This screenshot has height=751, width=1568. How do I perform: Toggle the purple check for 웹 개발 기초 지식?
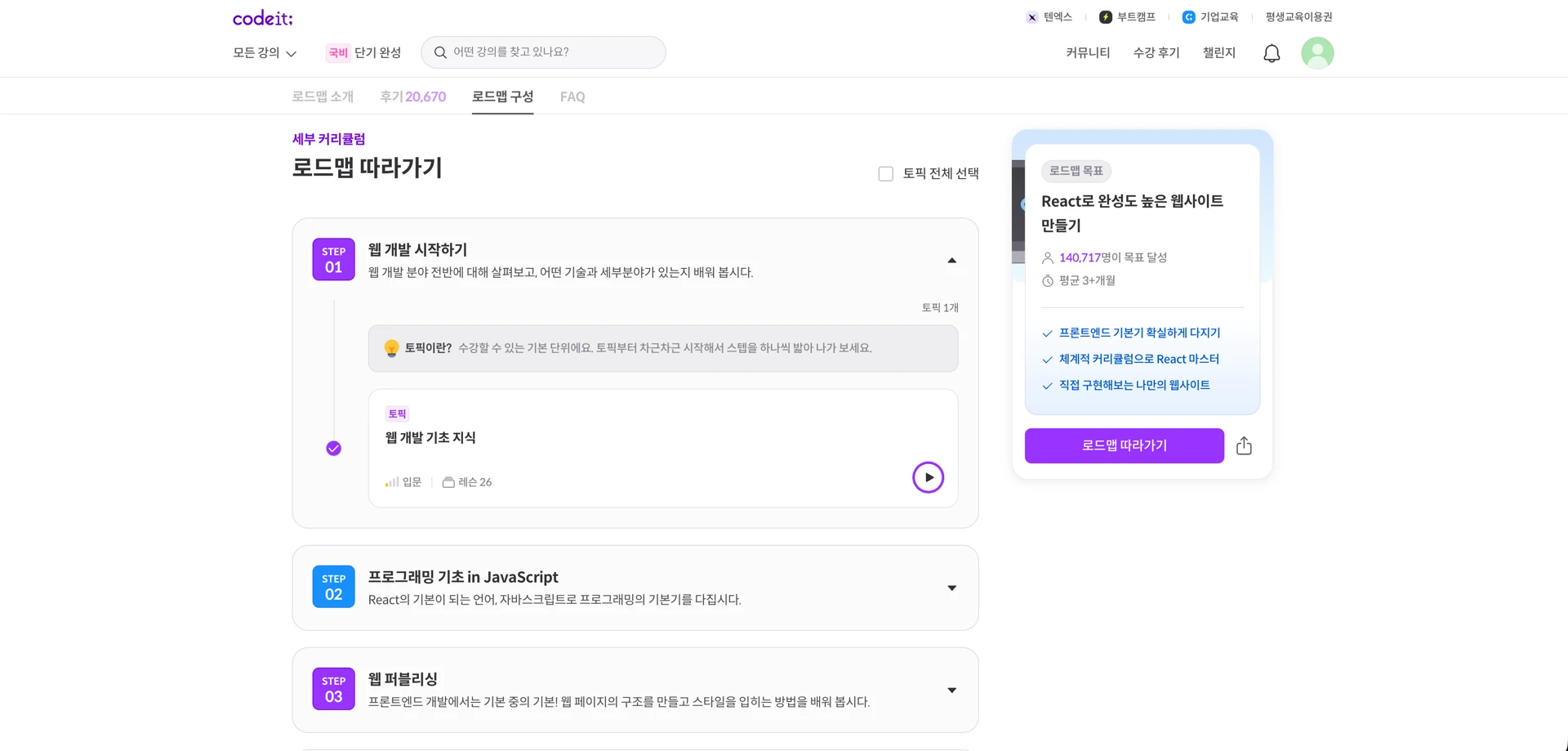pos(333,448)
